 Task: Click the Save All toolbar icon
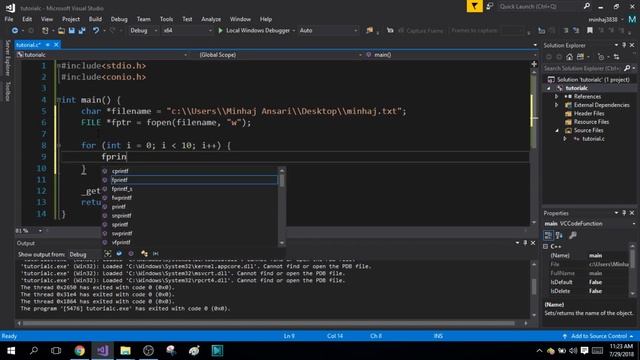coord(82,31)
